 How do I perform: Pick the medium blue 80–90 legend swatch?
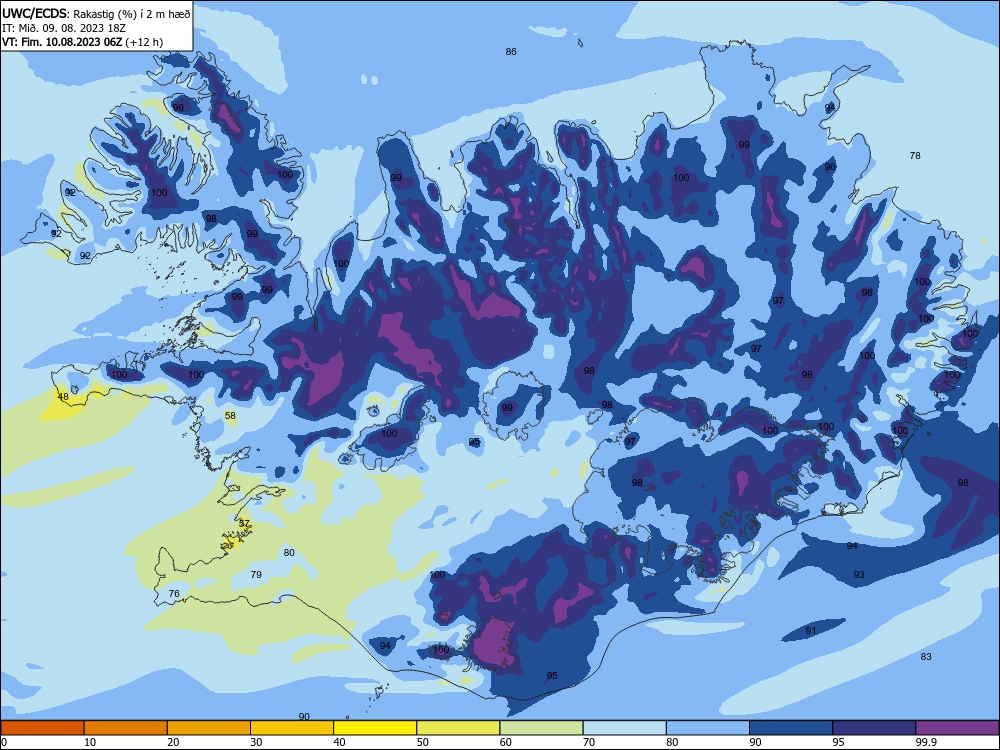pos(708,728)
